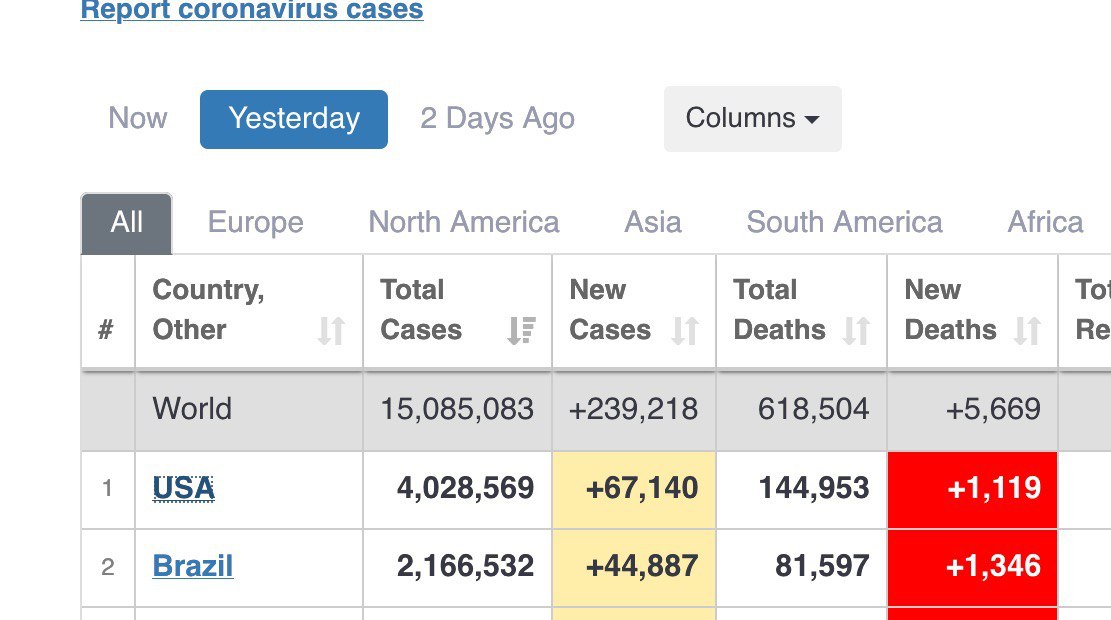Switch to the Europe tab
The height and width of the screenshot is (620, 1111).
point(256,222)
